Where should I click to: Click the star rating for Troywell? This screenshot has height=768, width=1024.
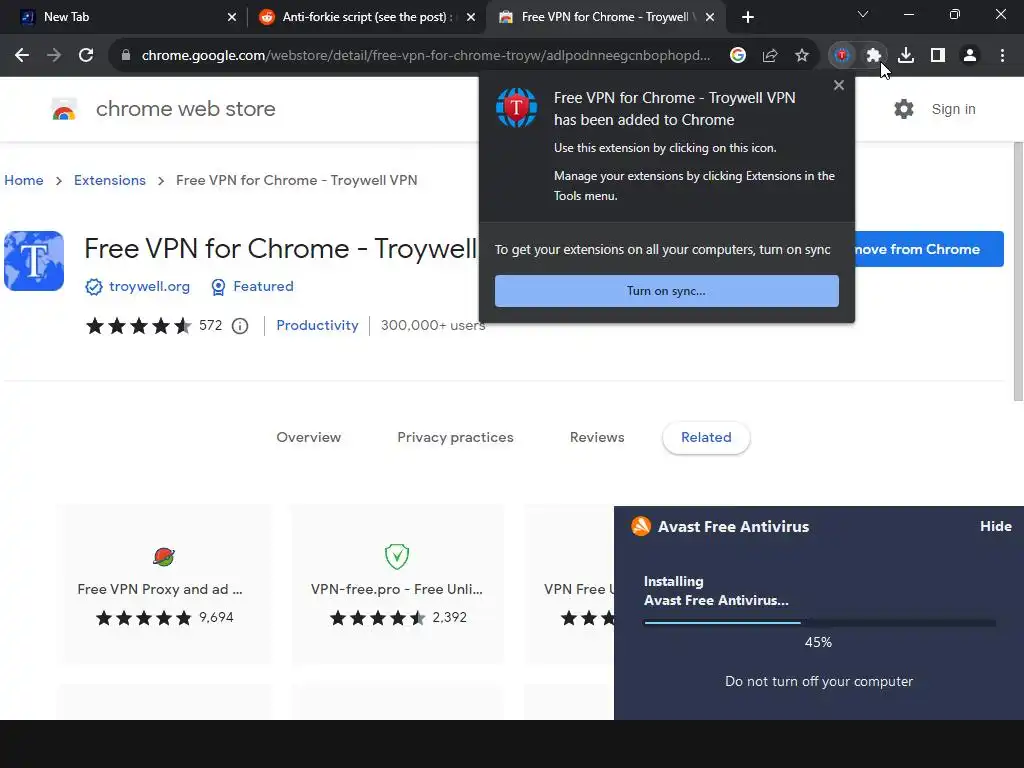138,325
